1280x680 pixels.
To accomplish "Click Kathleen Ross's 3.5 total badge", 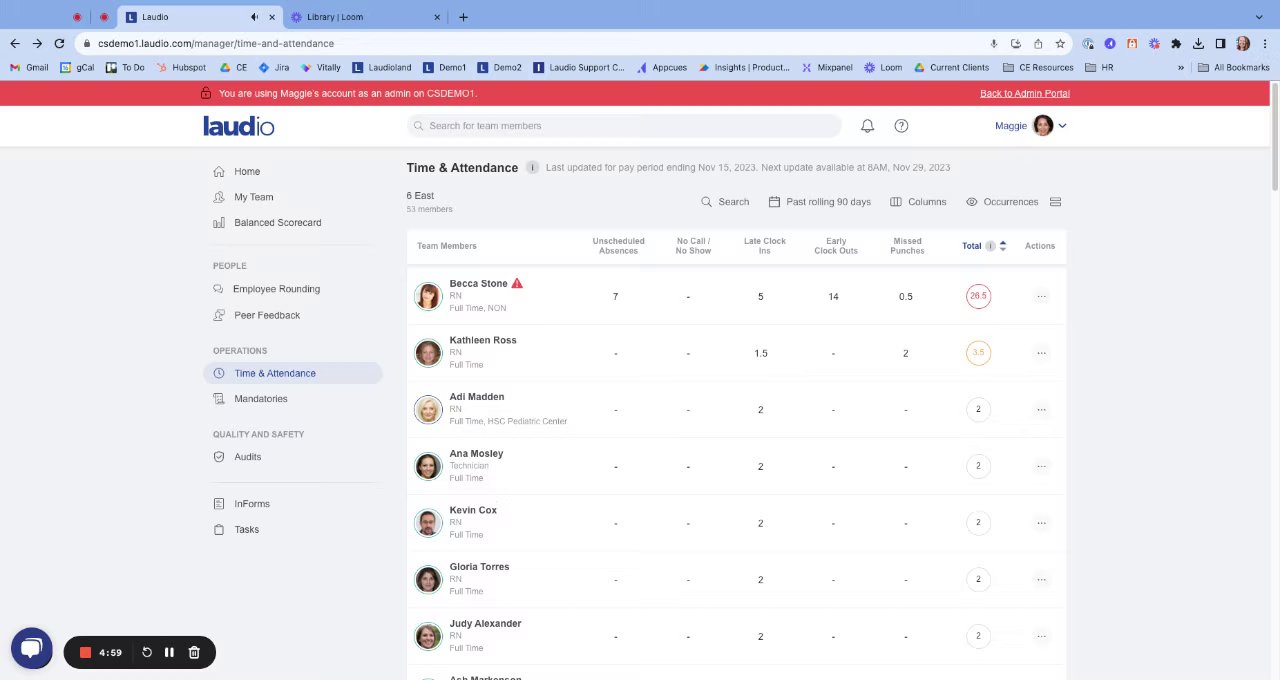I will pos(978,353).
